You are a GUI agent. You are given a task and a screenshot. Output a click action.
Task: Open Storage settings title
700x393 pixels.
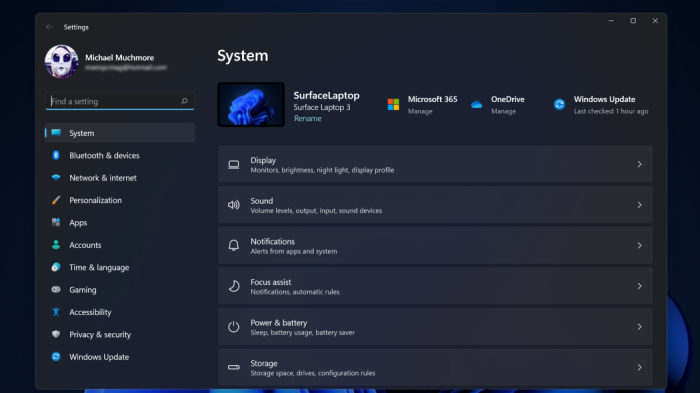click(x=264, y=363)
